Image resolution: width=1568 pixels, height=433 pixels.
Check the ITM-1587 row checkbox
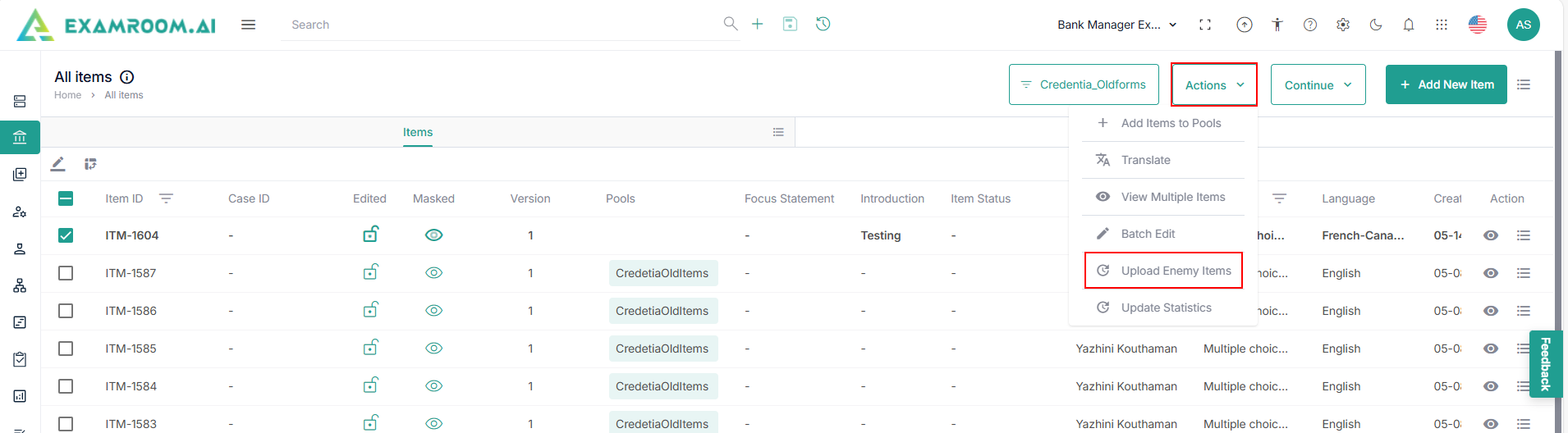coord(66,273)
